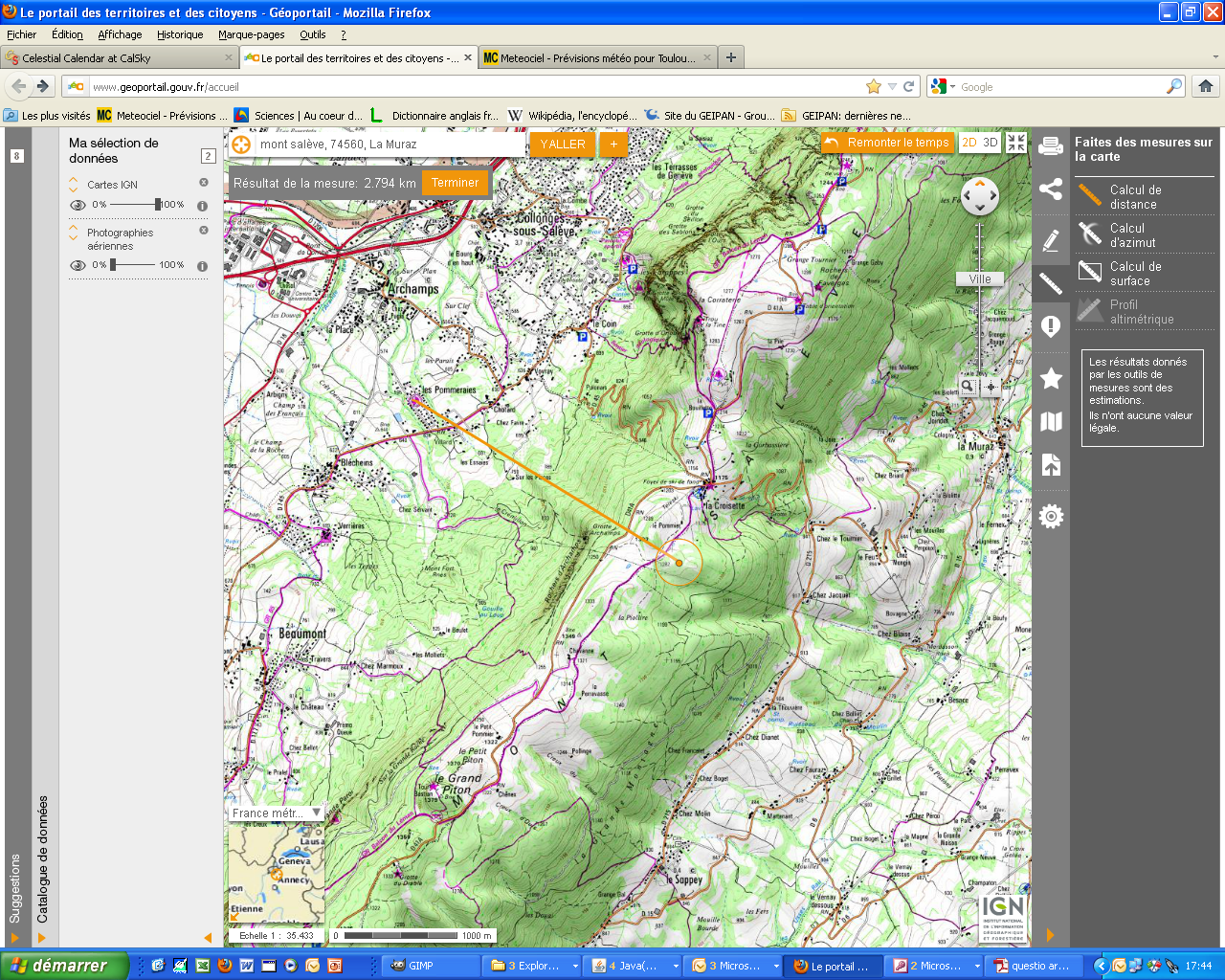1225x980 pixels.
Task: Toggle visibility of Cartes IGN layer
Action: coord(78,205)
